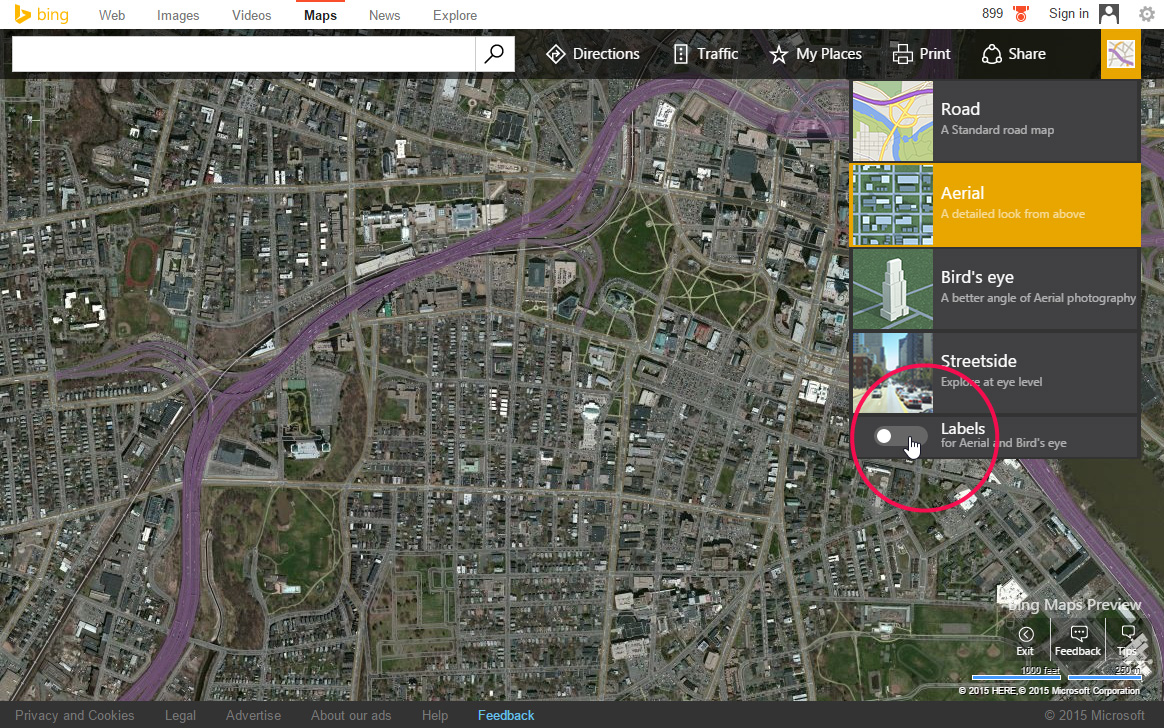The image size is (1164, 728).
Task: Click the Bing logo
Action: (x=42, y=15)
